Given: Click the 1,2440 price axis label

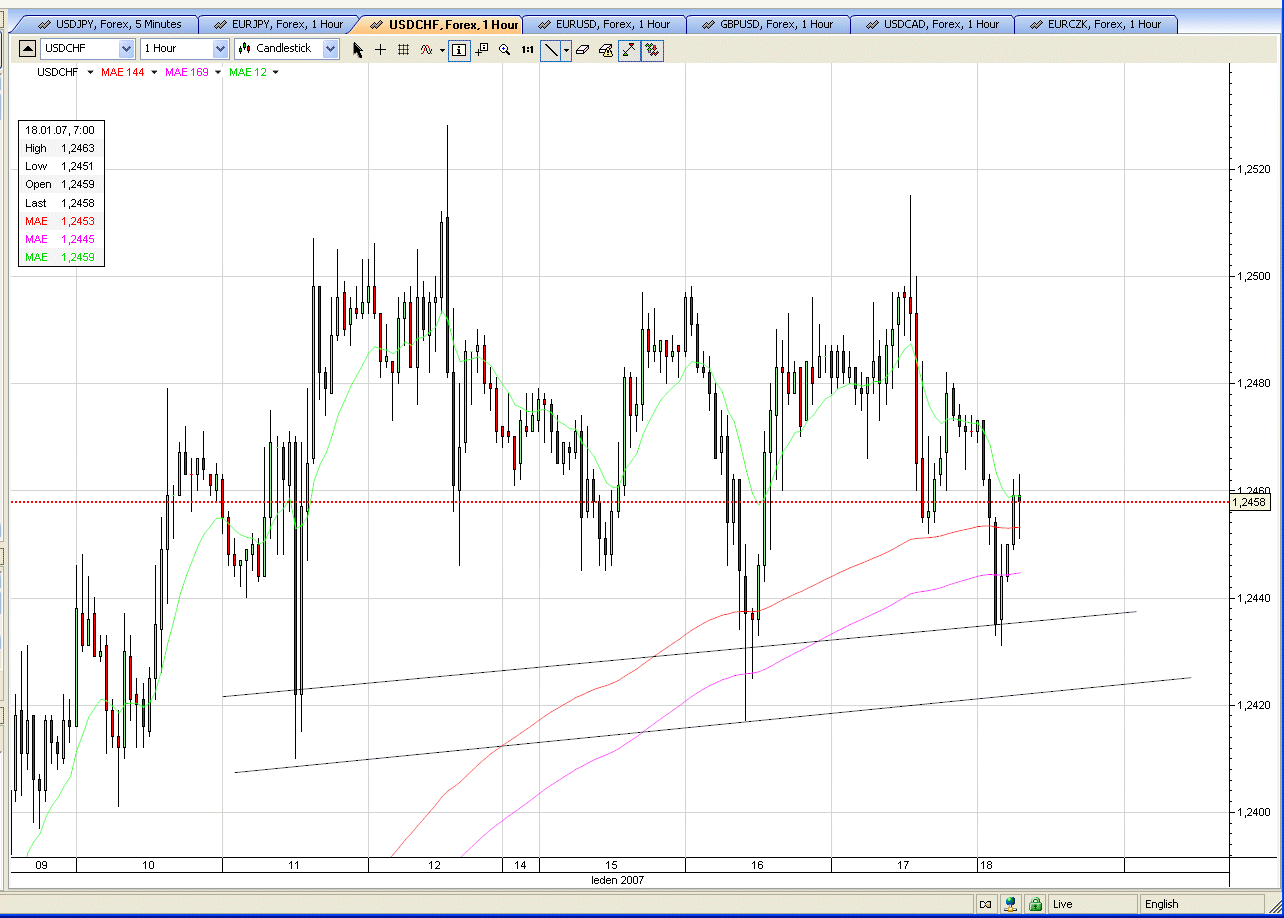Looking at the screenshot, I should [1252, 598].
